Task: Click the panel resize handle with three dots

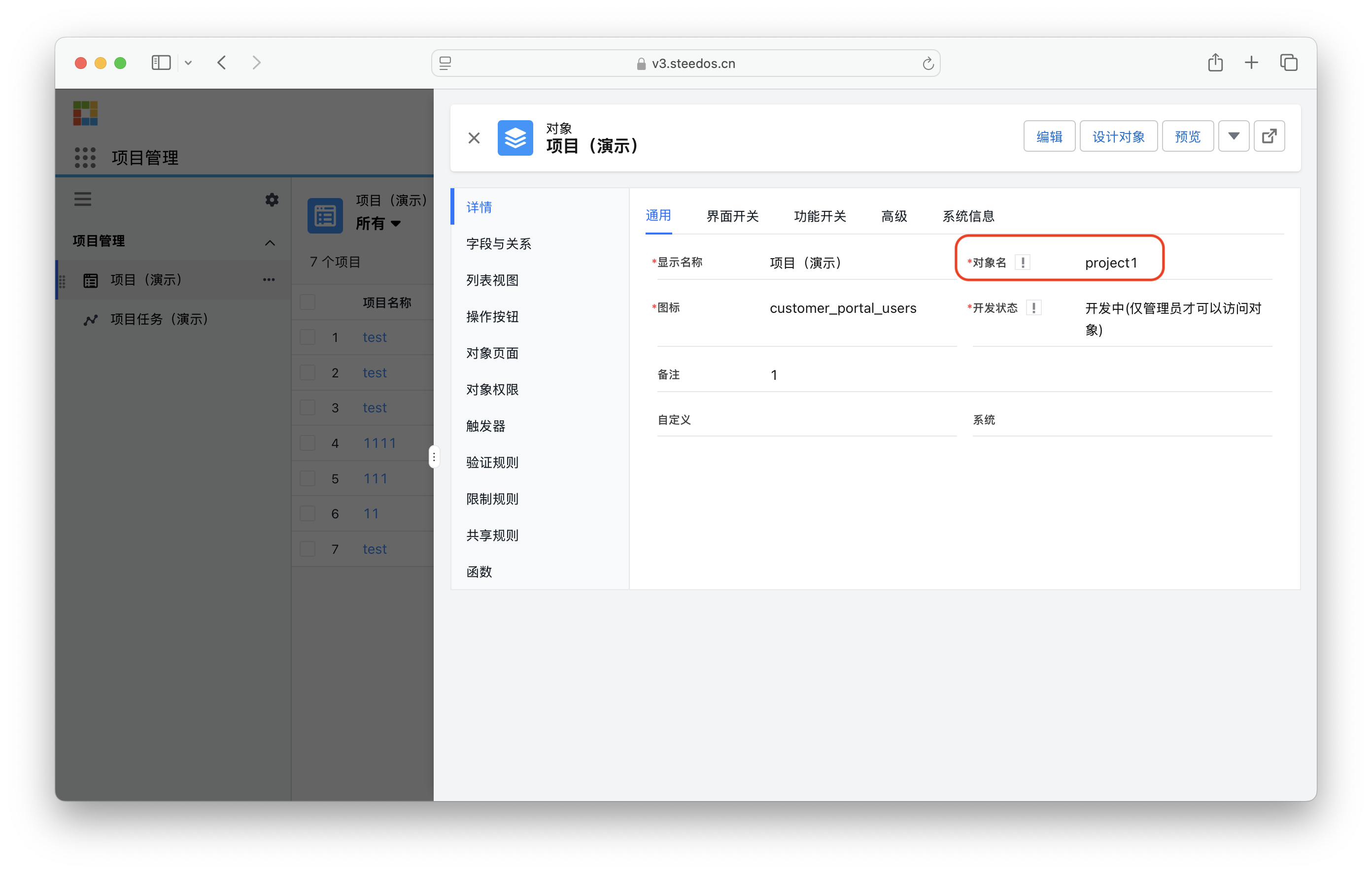Action: pos(434,456)
